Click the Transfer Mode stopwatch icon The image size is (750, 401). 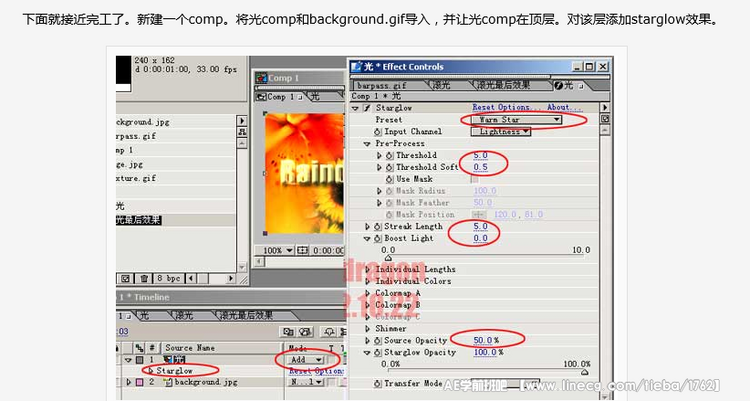pos(377,384)
